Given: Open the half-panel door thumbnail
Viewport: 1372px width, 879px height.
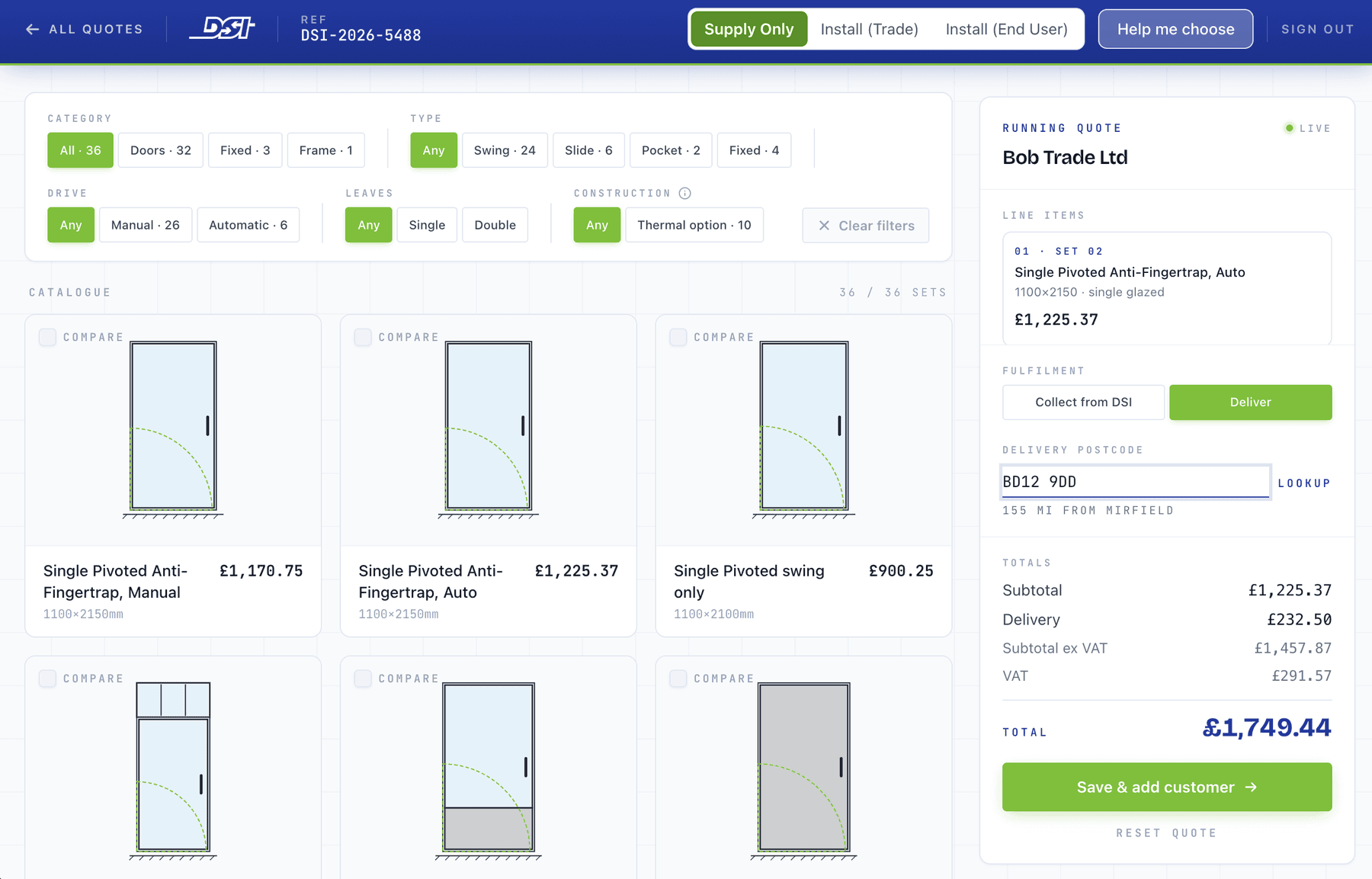Looking at the screenshot, I should click(489, 771).
